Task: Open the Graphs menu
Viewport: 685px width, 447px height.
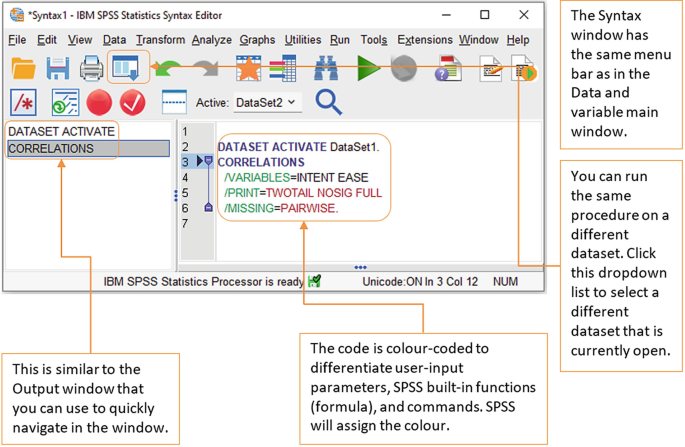Action: pos(257,40)
